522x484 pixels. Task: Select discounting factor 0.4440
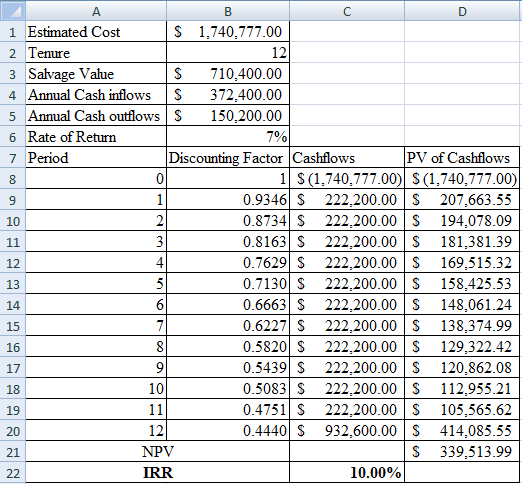pos(228,431)
